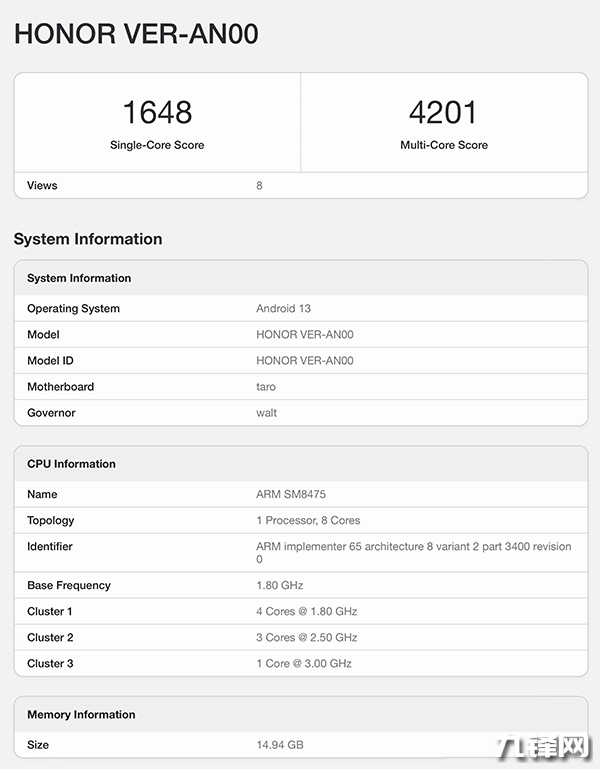Click the single-core score value 1648
This screenshot has height=769, width=600.
(x=157, y=111)
